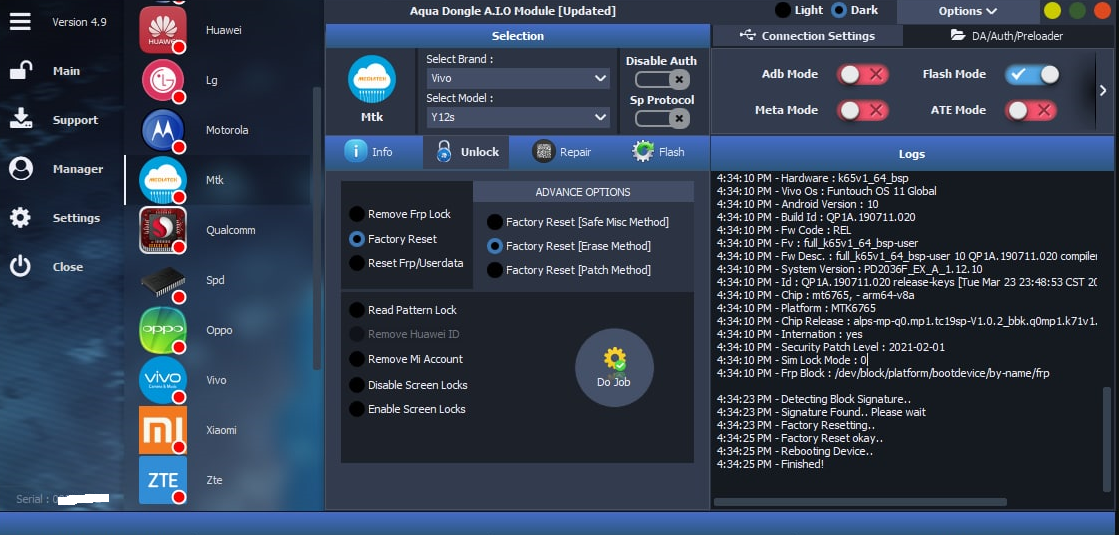Viewport: 1119px width, 535px height.
Task: Toggle the Sp Protocol switch
Action: (662, 118)
